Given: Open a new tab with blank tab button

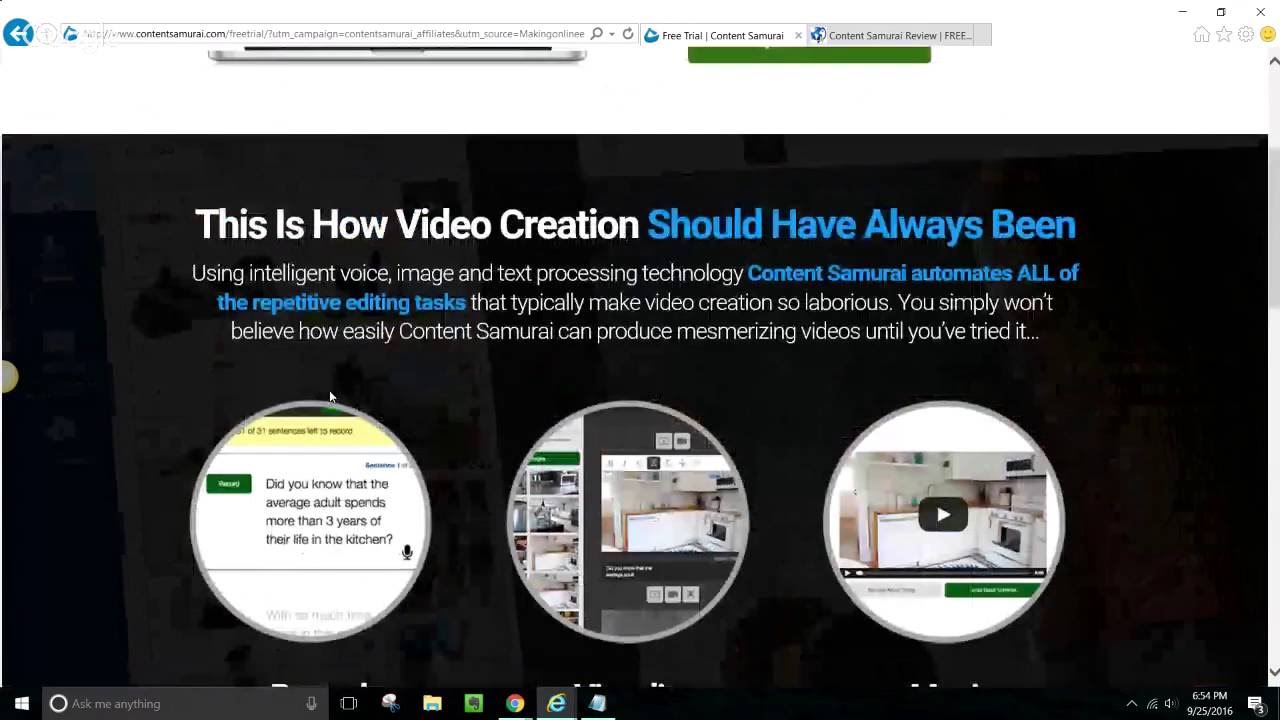Looking at the screenshot, I should click(x=981, y=35).
